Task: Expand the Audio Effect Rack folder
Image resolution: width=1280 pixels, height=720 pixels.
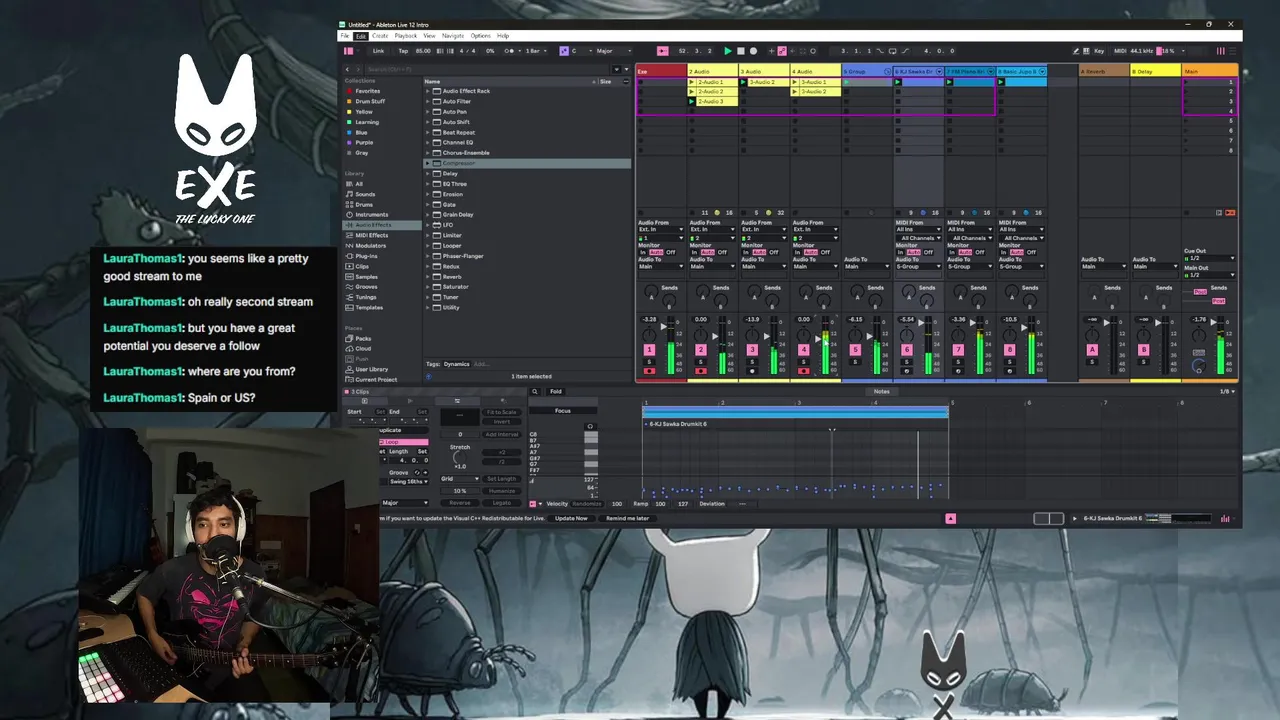Action: tap(427, 91)
